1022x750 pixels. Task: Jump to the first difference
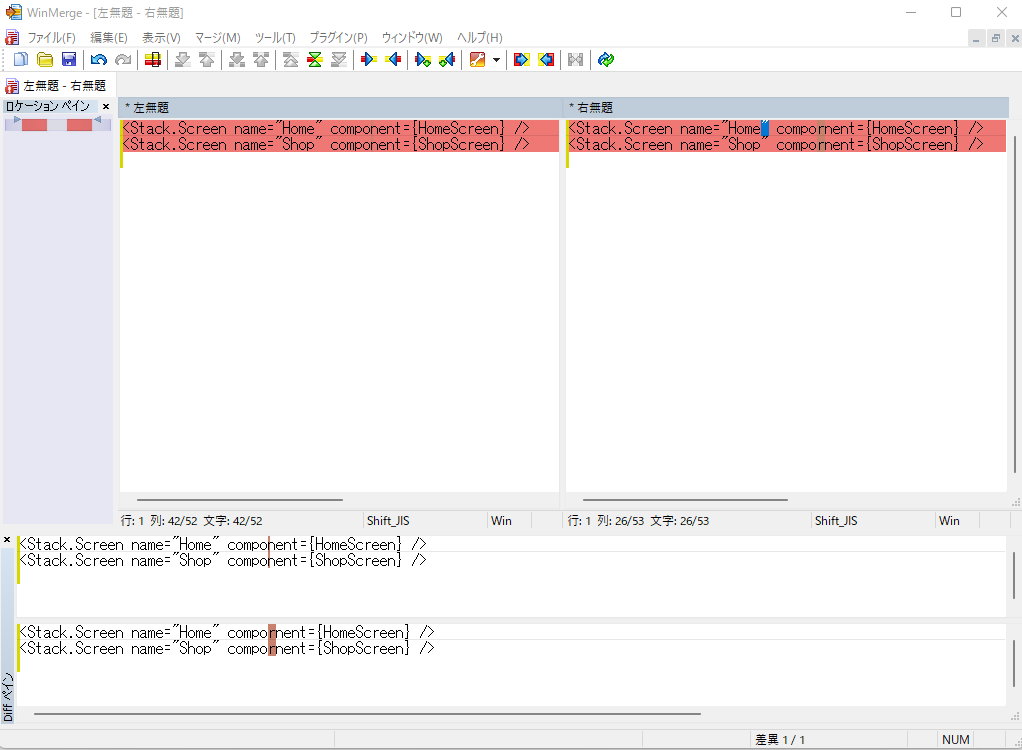(x=291, y=60)
